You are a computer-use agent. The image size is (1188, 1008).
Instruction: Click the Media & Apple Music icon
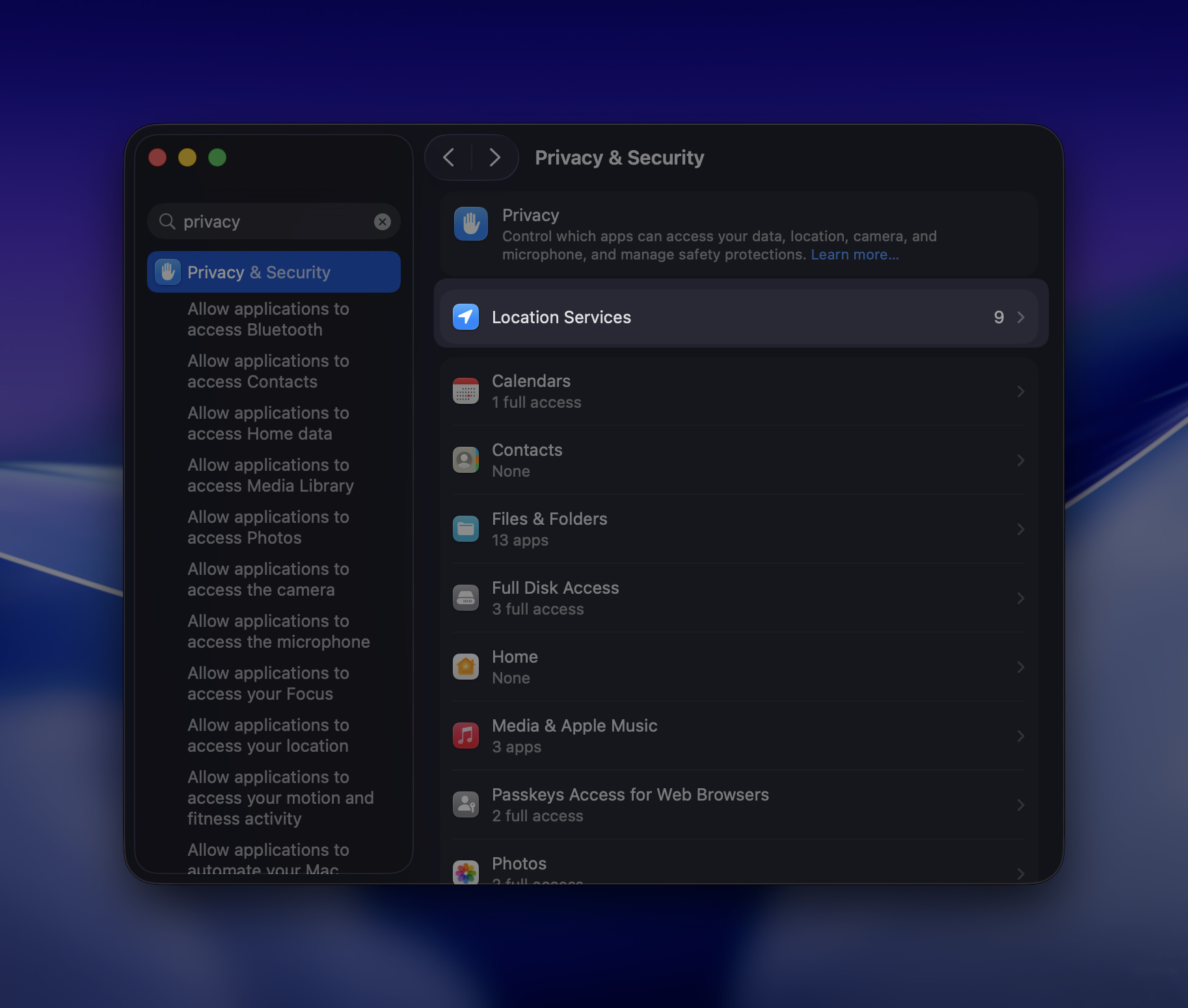(x=466, y=736)
